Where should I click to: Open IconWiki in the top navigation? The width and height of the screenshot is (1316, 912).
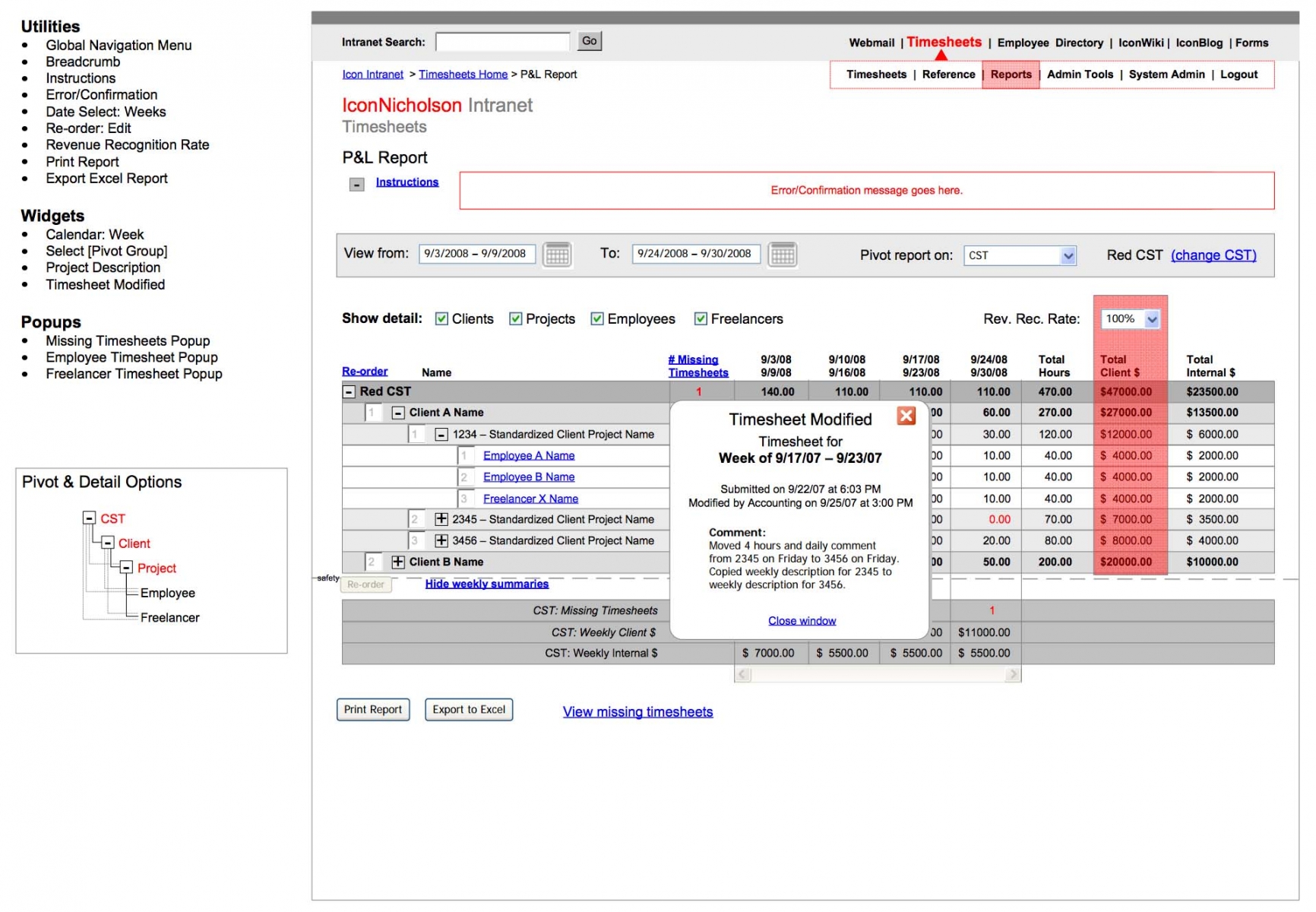point(1140,43)
